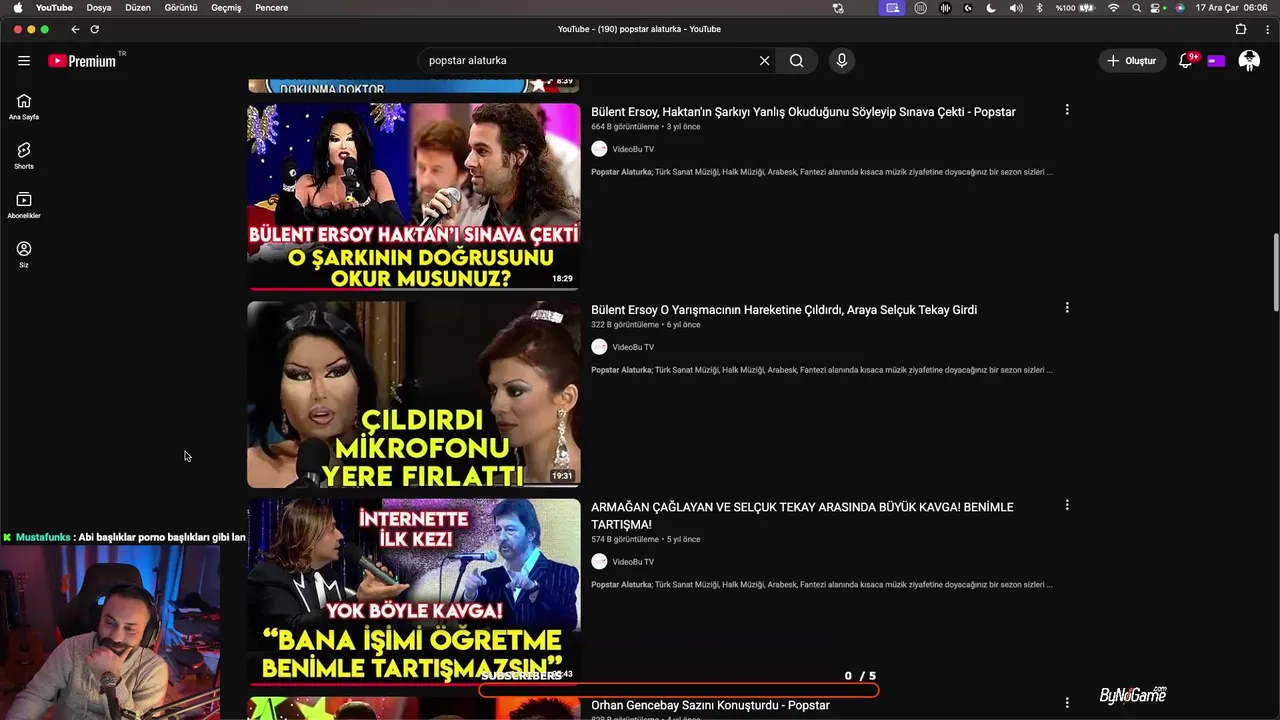The width and height of the screenshot is (1280, 720).
Task: Open the notifications bell
Action: pyautogui.click(x=1186, y=61)
